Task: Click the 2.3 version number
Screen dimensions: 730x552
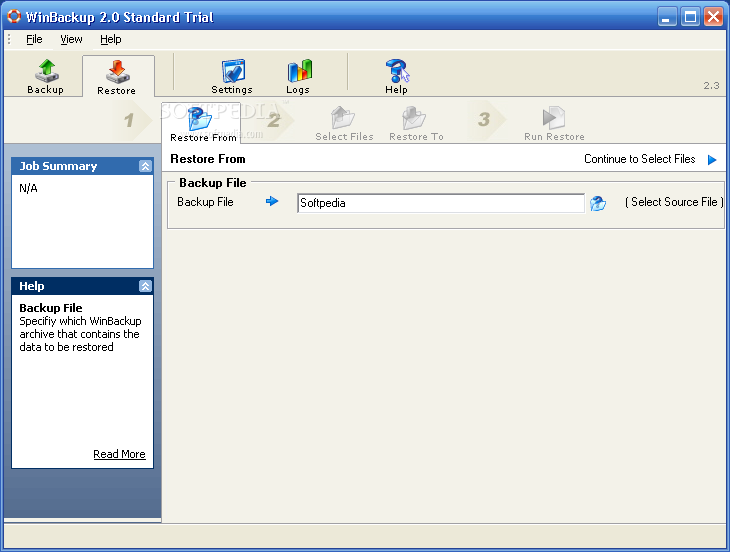Action: pyautogui.click(x=711, y=86)
